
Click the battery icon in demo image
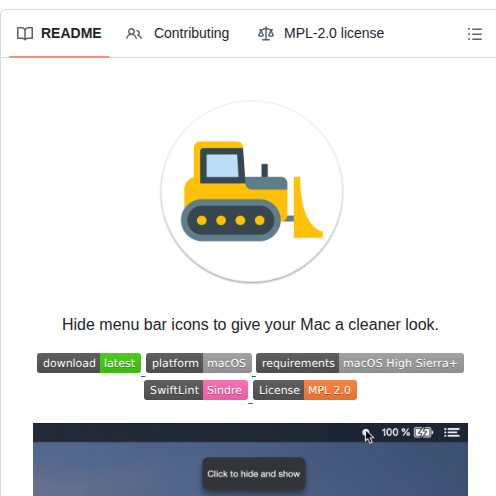click(423, 433)
